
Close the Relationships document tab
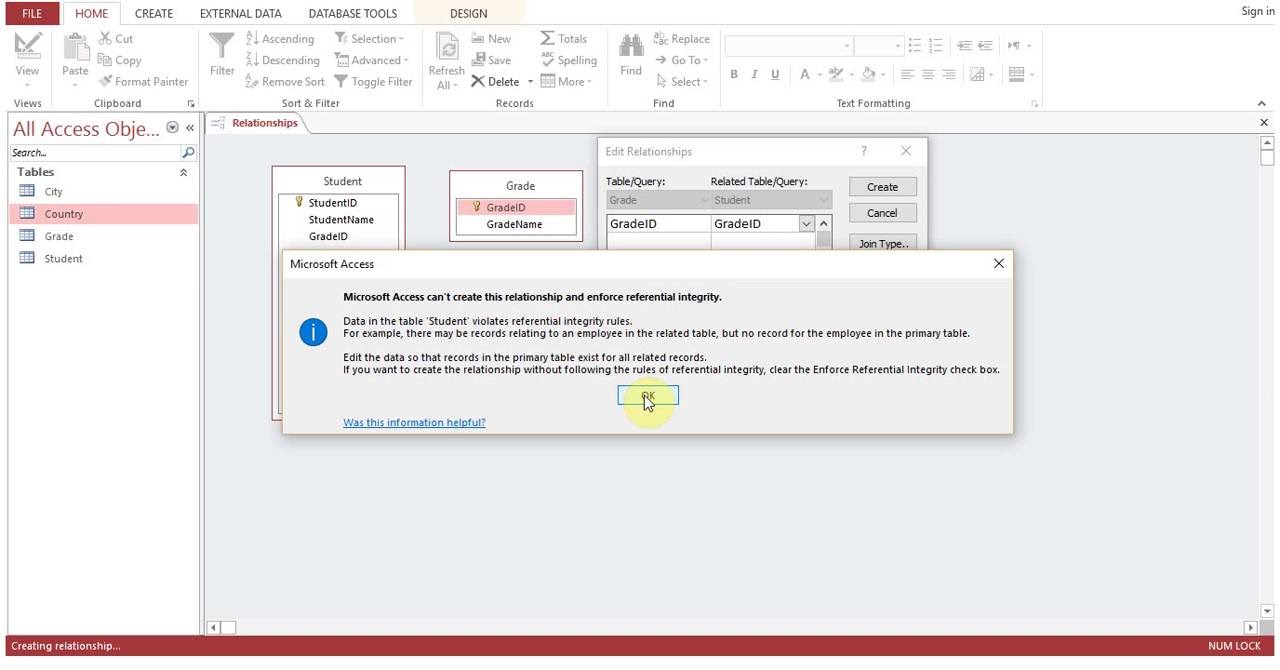pos(1264,122)
